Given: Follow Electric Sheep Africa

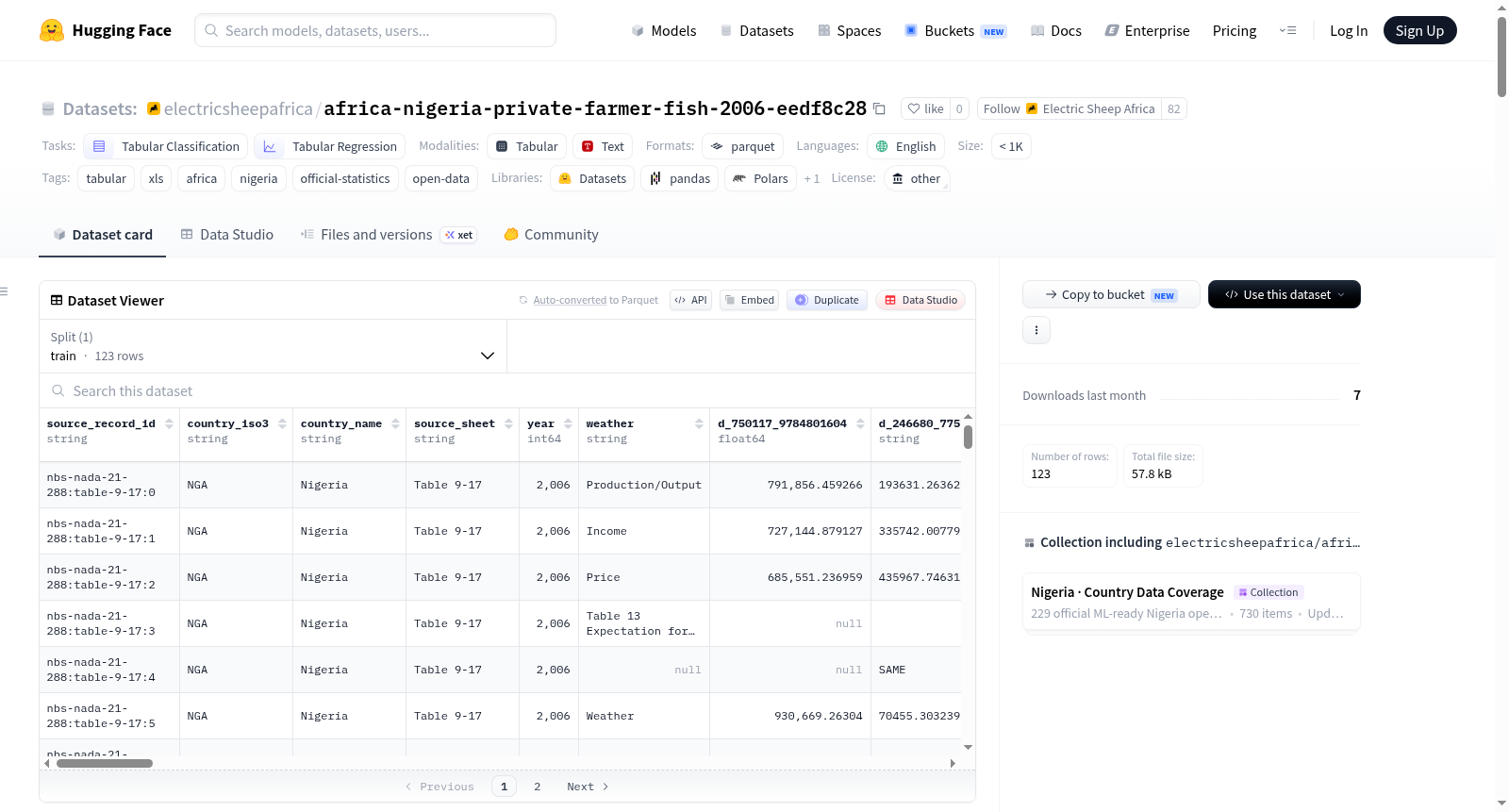Looking at the screenshot, I should (1070, 108).
